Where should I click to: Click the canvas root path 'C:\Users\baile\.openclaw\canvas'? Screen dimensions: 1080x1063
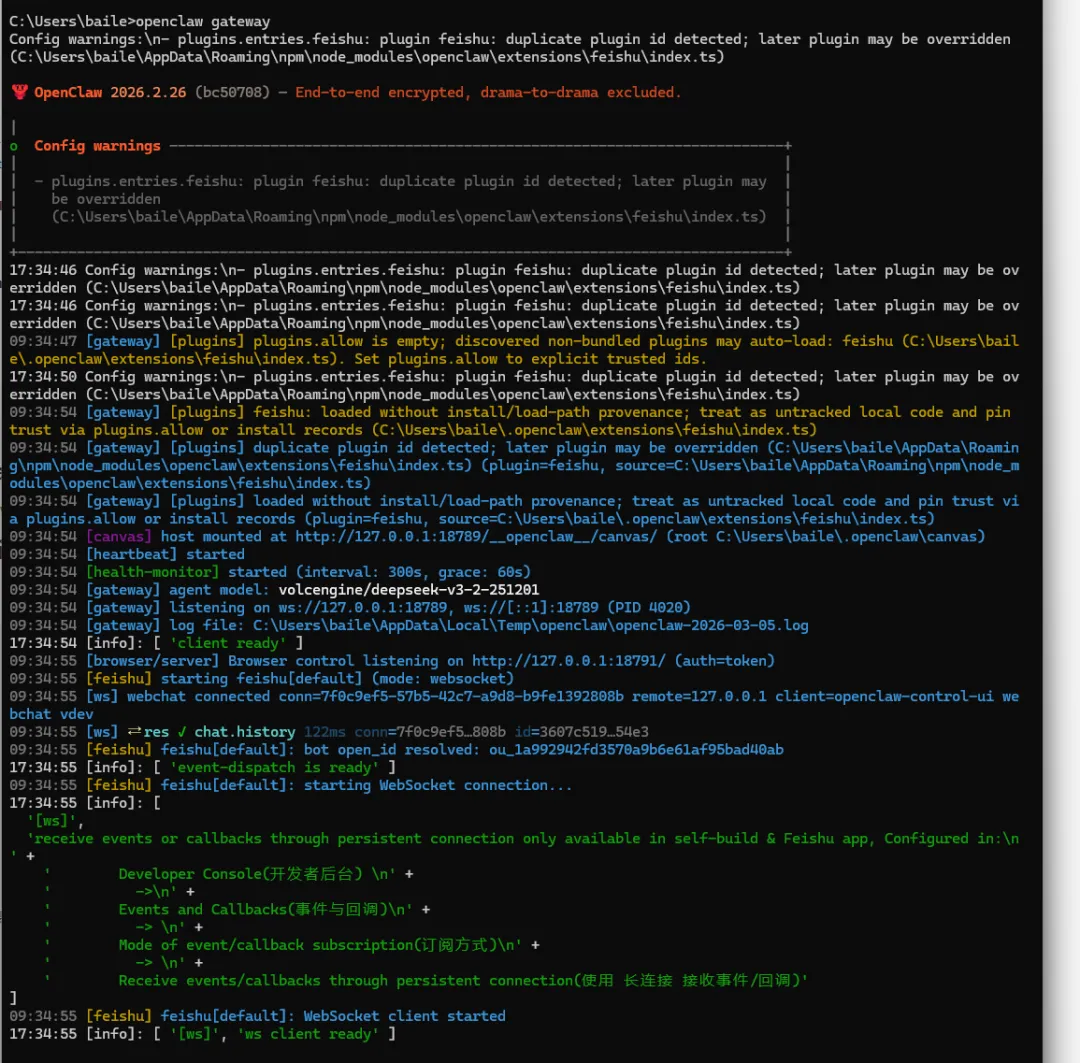click(845, 537)
